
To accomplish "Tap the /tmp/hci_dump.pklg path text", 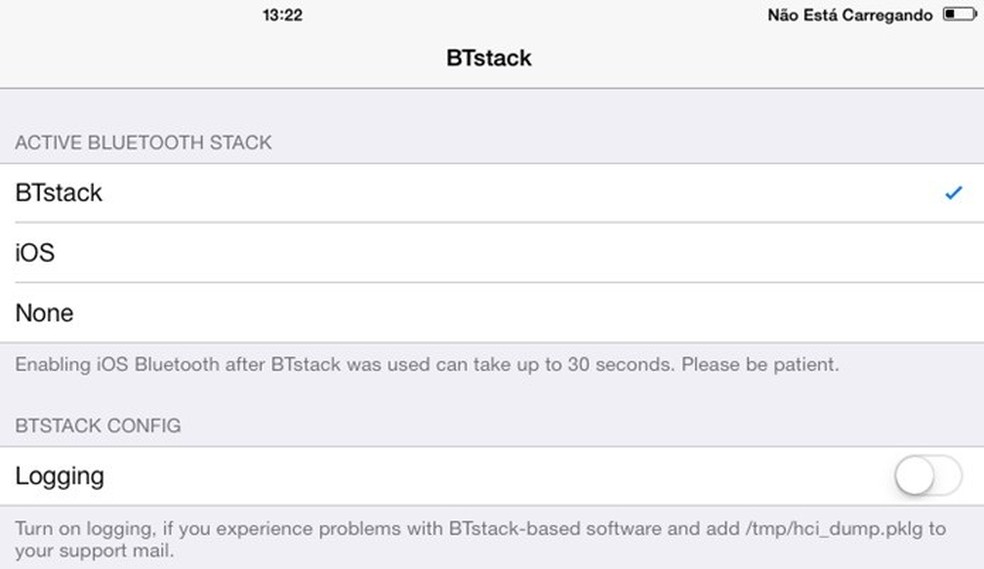I will (834, 529).
